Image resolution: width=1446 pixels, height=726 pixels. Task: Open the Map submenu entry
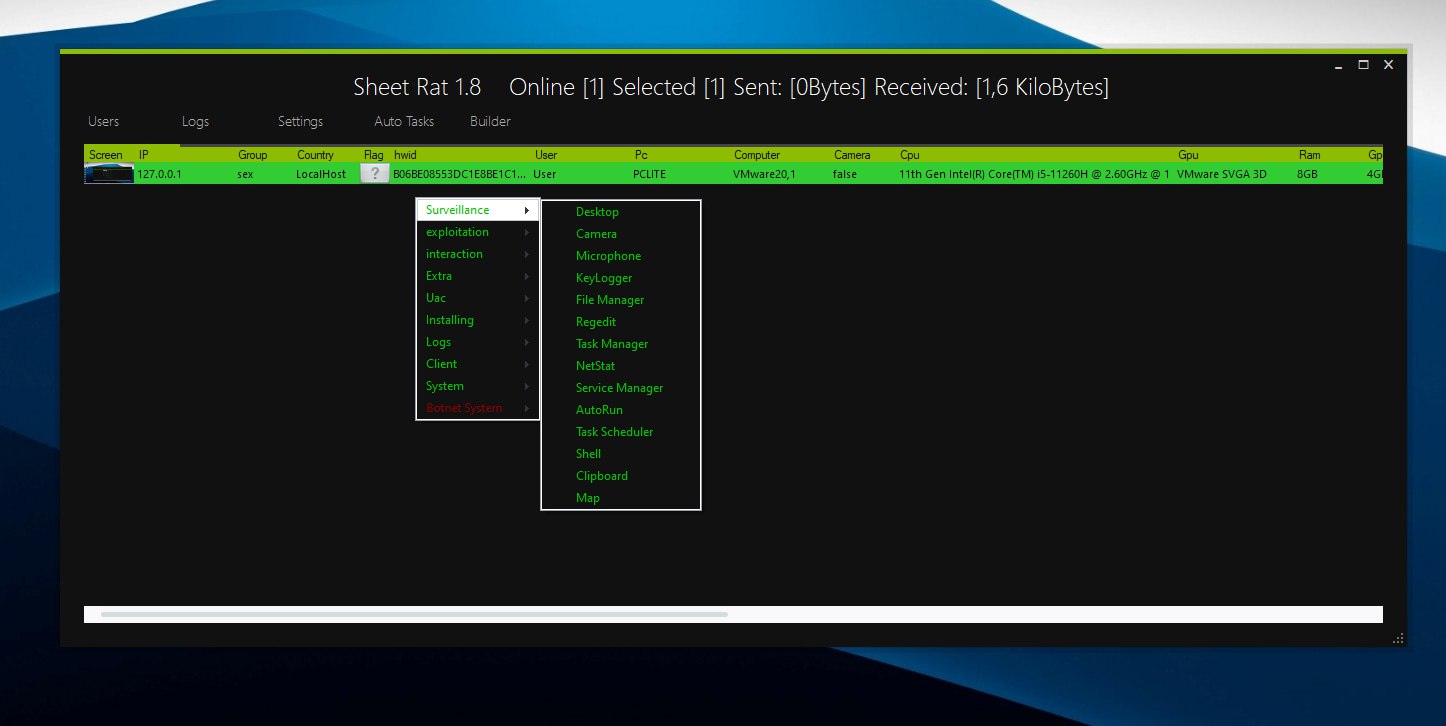588,498
